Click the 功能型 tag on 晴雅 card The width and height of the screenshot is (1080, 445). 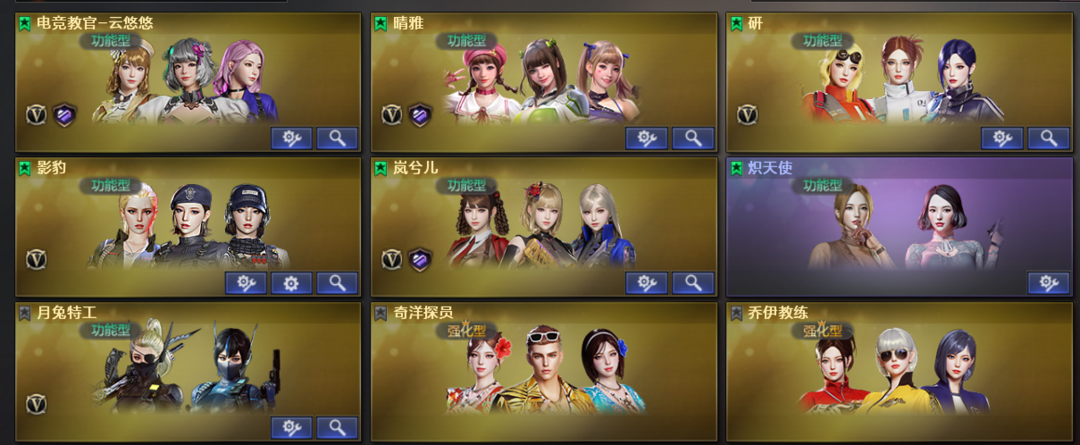coord(467,41)
